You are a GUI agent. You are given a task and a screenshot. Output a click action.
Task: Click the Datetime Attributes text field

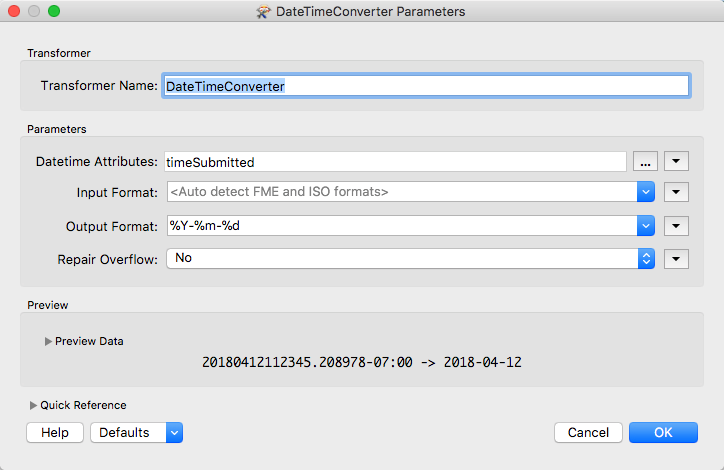395,162
